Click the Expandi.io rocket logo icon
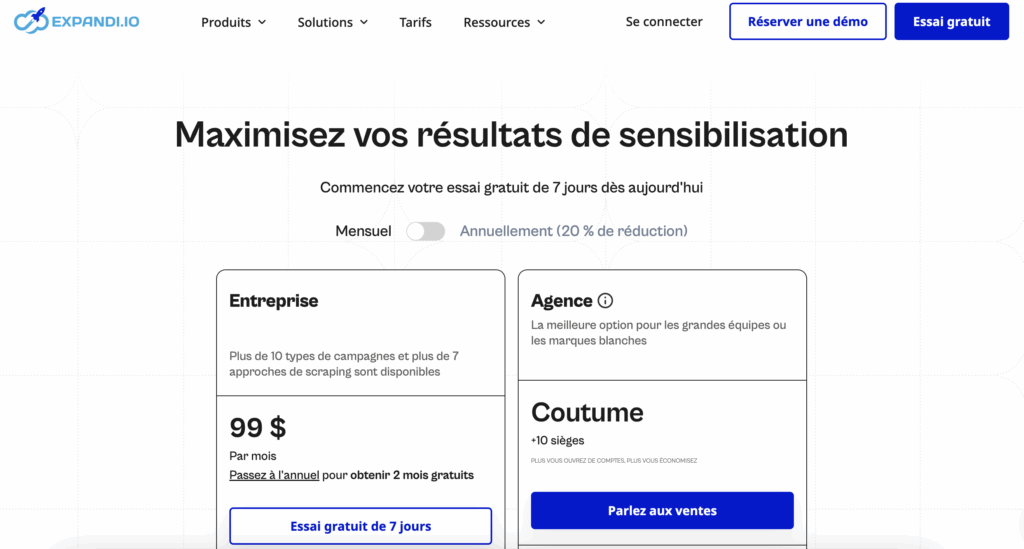 (30, 20)
